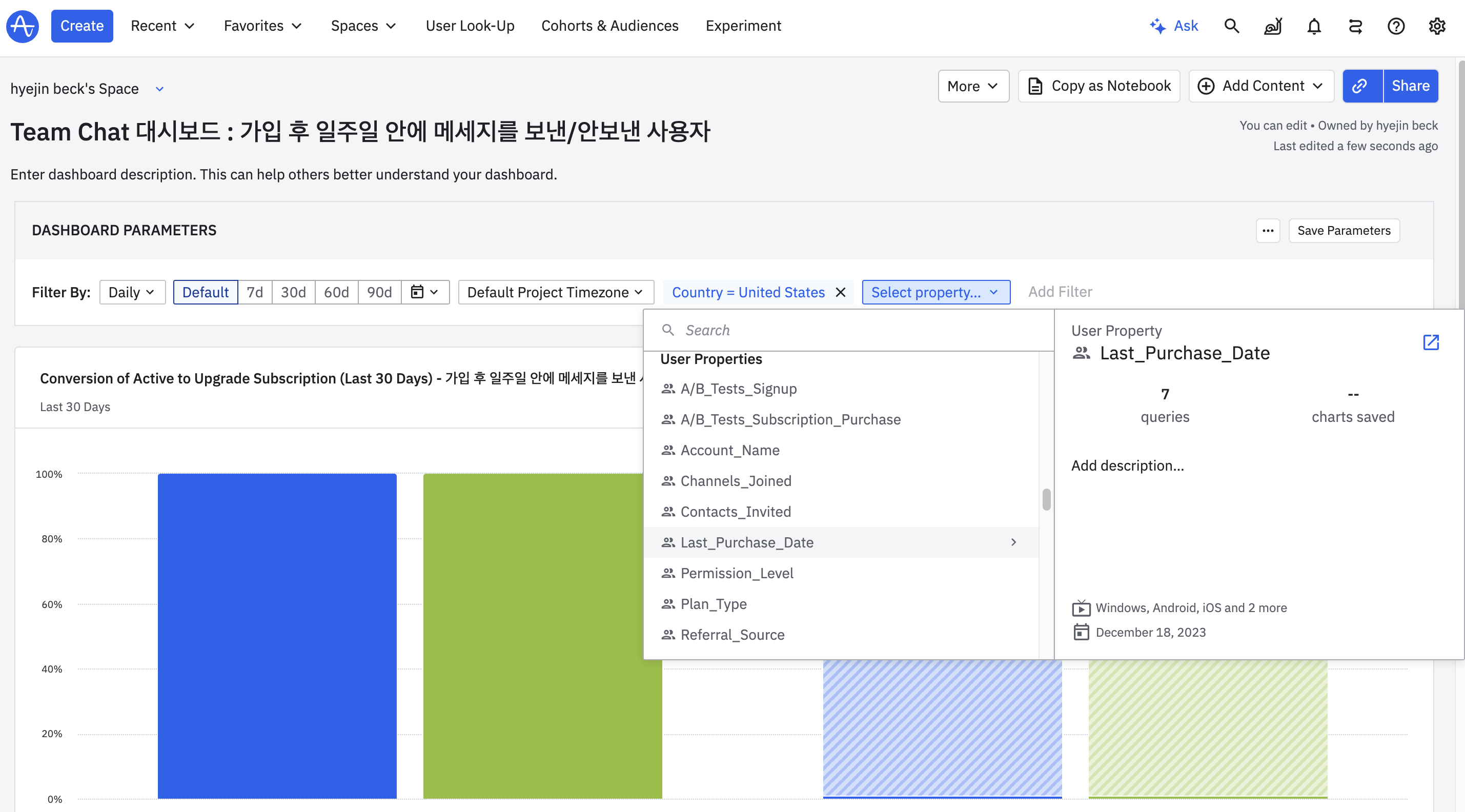Remove the Country = United States filter

[x=841, y=292]
